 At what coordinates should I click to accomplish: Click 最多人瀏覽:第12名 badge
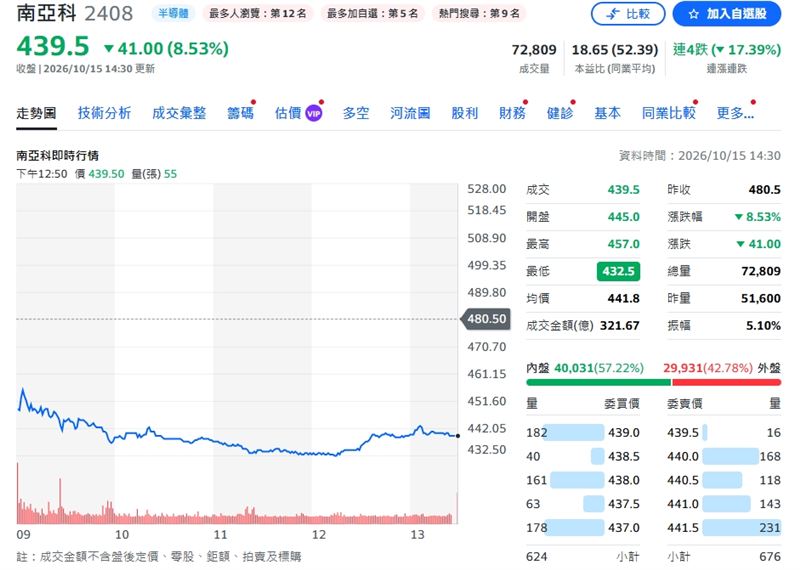pyautogui.click(x=258, y=13)
